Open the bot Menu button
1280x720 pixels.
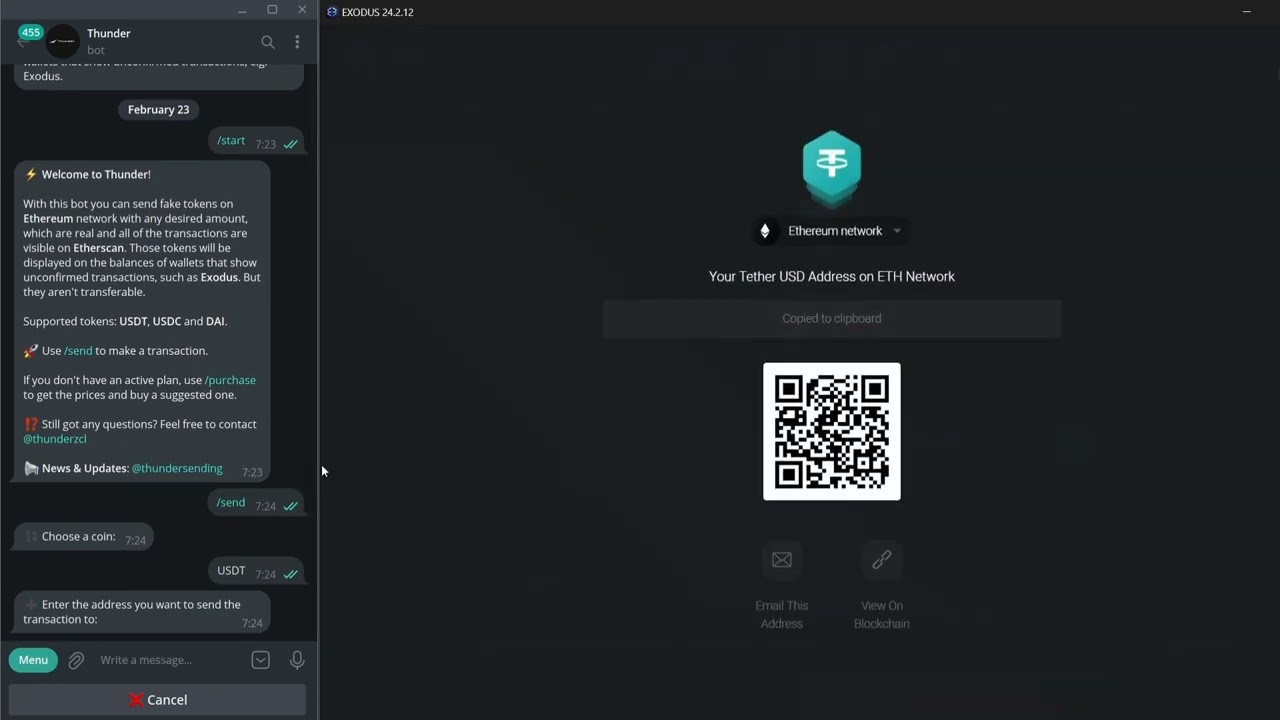click(33, 660)
